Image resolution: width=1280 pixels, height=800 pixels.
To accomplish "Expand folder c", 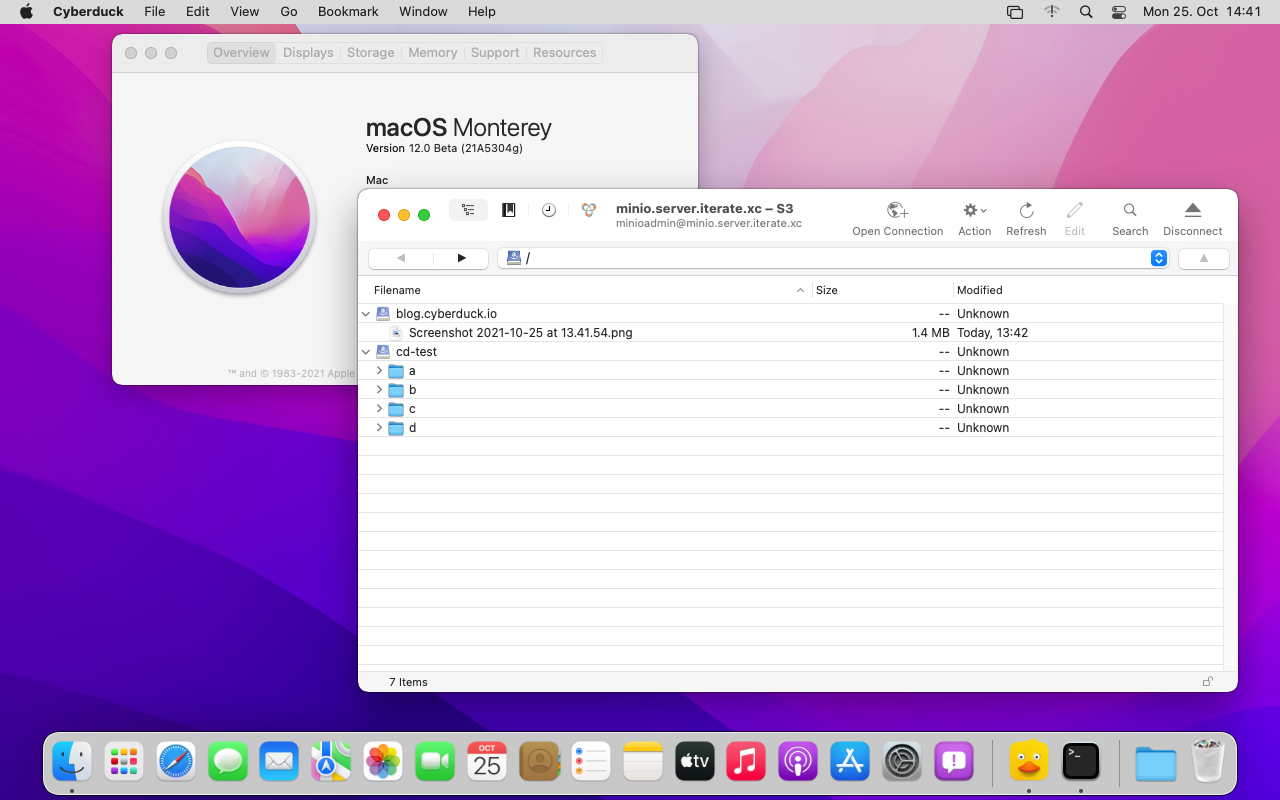I will 380,409.
